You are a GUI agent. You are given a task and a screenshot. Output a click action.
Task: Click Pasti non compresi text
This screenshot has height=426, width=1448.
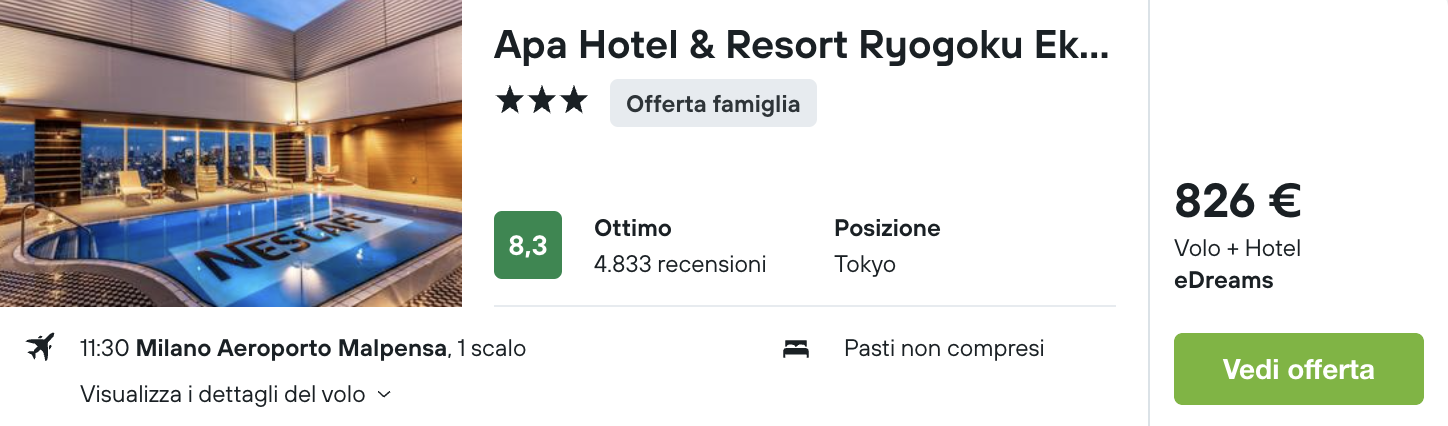click(944, 348)
